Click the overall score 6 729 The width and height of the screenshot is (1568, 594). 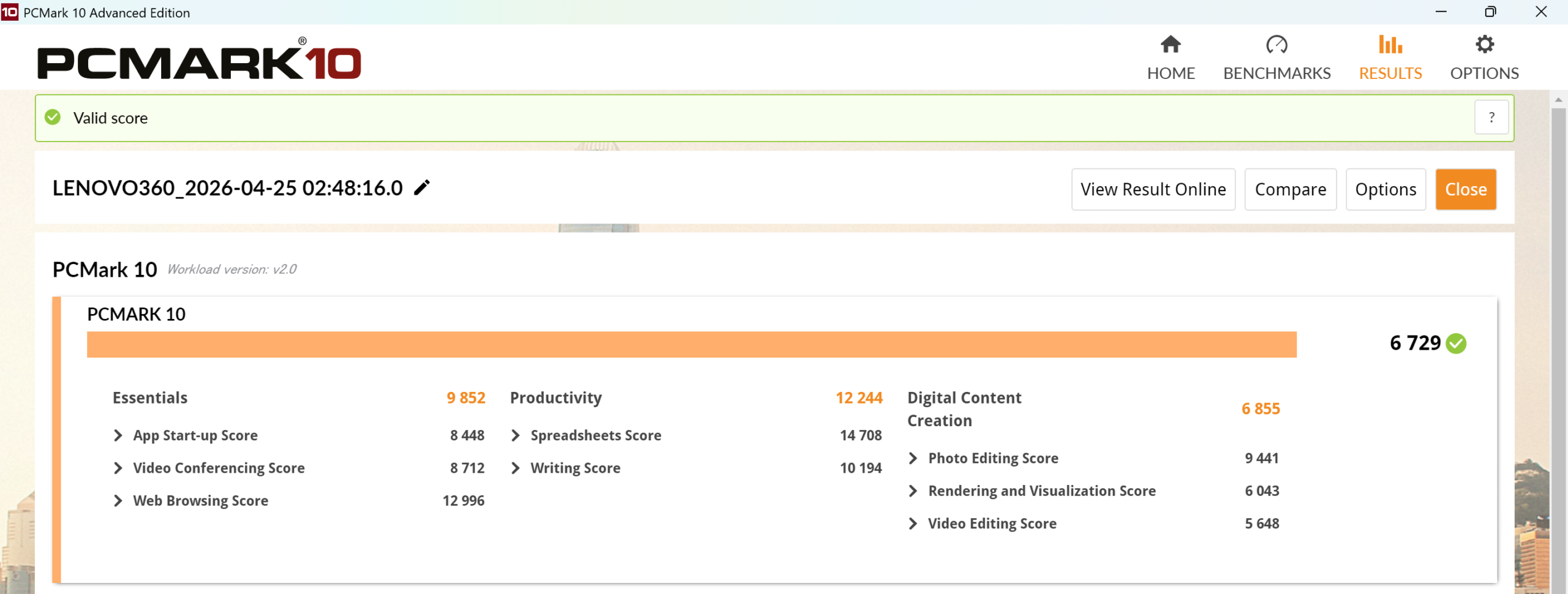(x=1415, y=343)
